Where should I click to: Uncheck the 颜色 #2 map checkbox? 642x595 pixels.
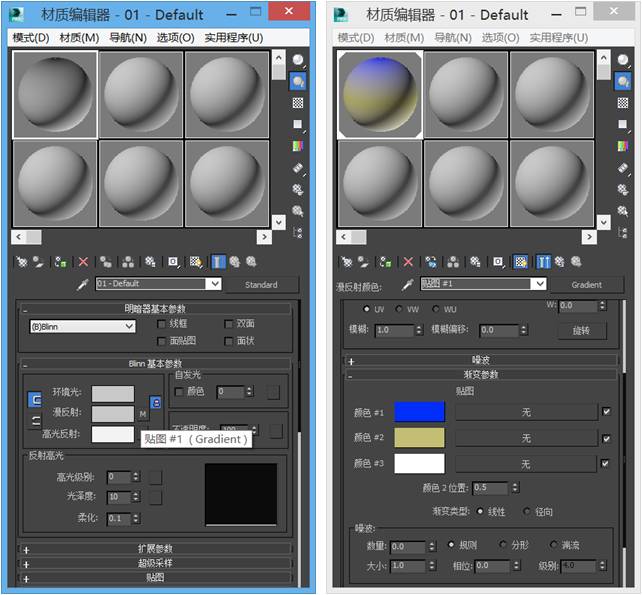[606, 439]
